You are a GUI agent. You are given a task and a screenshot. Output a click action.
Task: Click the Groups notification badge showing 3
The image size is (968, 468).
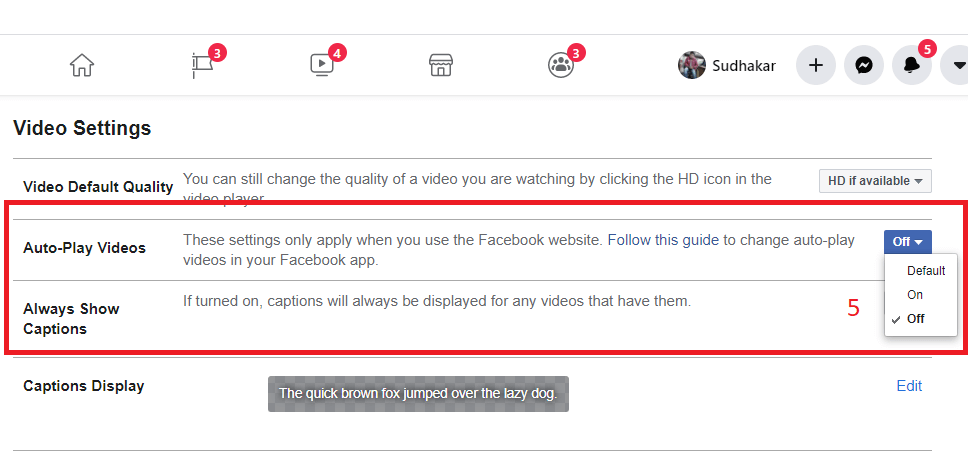(x=576, y=52)
